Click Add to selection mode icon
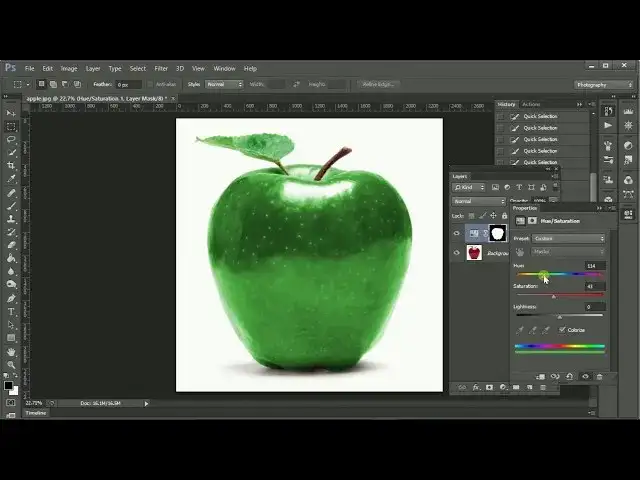The height and width of the screenshot is (480, 640). tap(53, 84)
